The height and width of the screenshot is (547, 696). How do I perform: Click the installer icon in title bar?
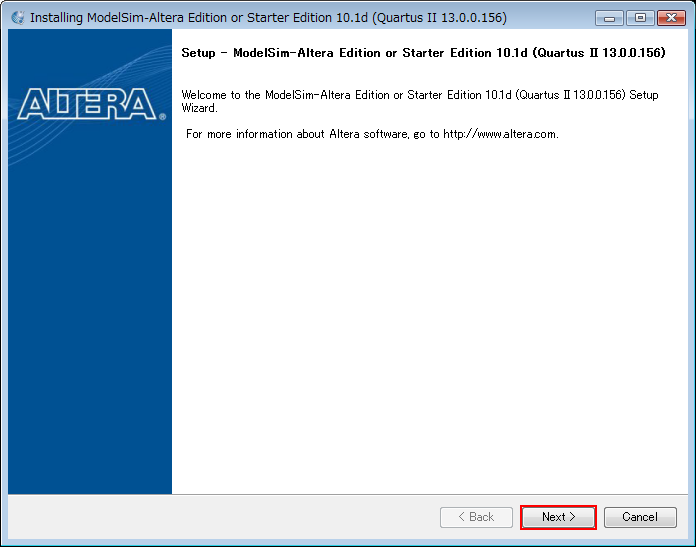(18, 18)
